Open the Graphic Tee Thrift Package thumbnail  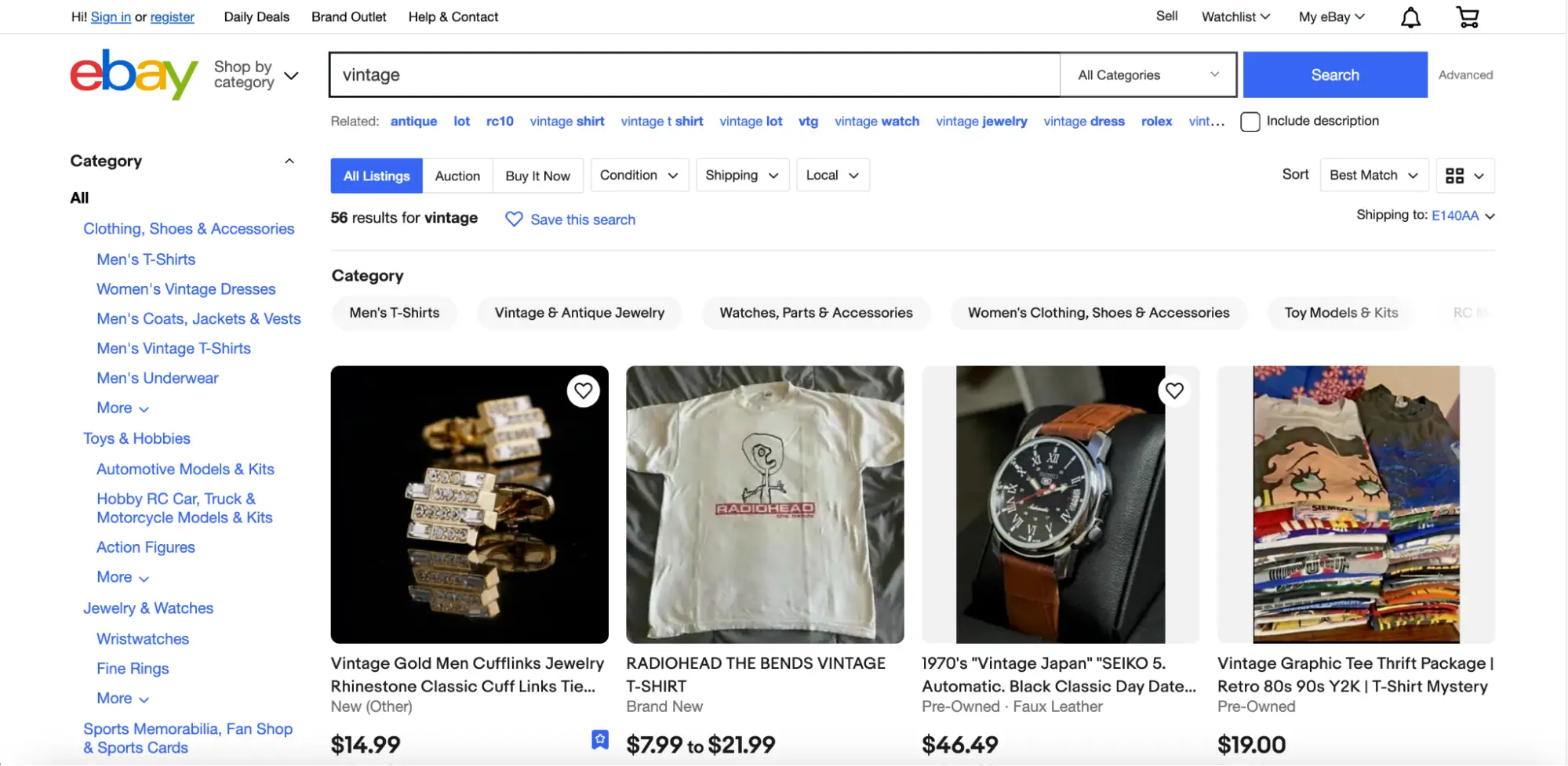(x=1355, y=505)
